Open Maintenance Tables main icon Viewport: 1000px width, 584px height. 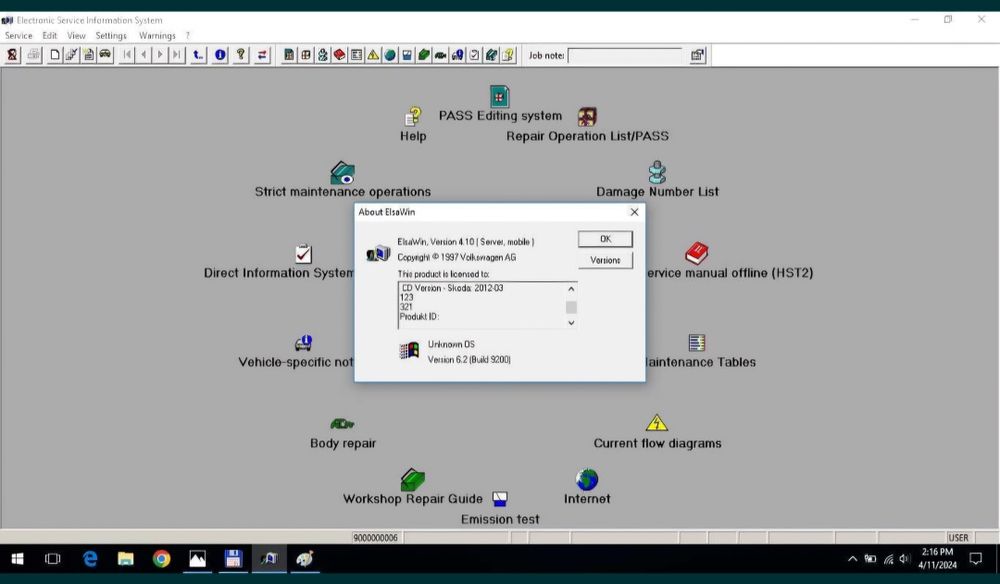click(x=696, y=343)
